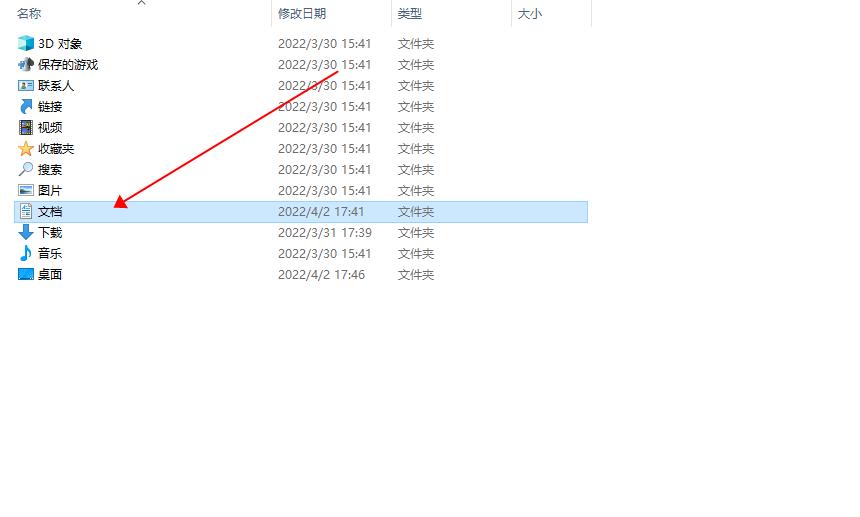Toggle sort direction arrow above 名称

click(x=142, y=3)
